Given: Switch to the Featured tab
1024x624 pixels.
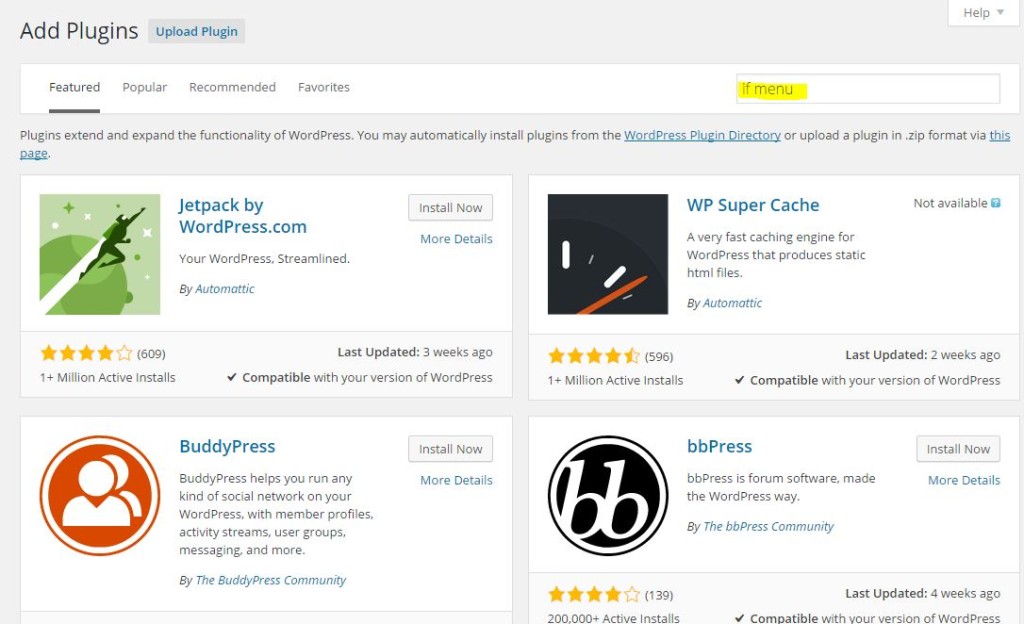Looking at the screenshot, I should (74, 87).
